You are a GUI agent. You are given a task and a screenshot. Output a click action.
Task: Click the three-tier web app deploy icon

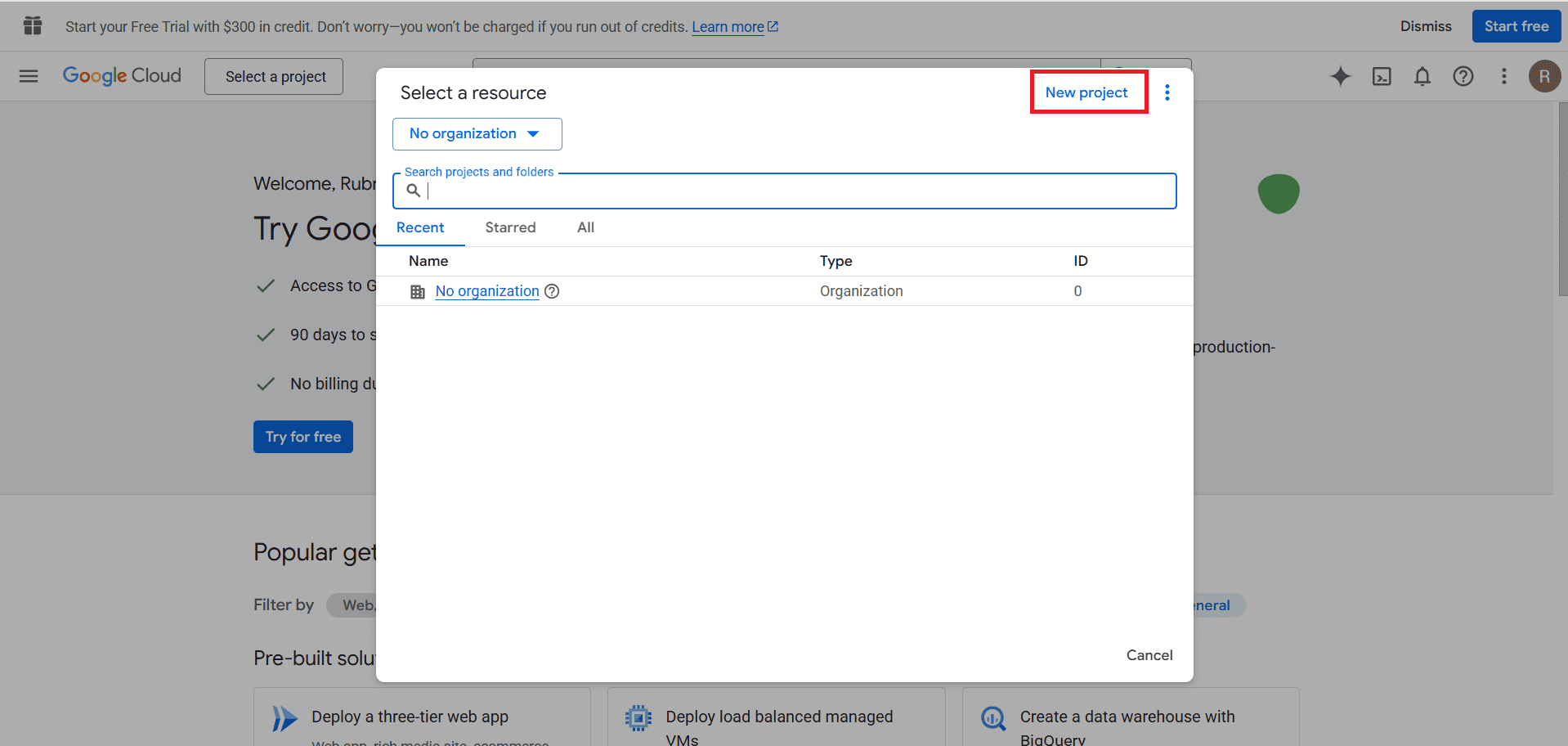click(x=284, y=718)
